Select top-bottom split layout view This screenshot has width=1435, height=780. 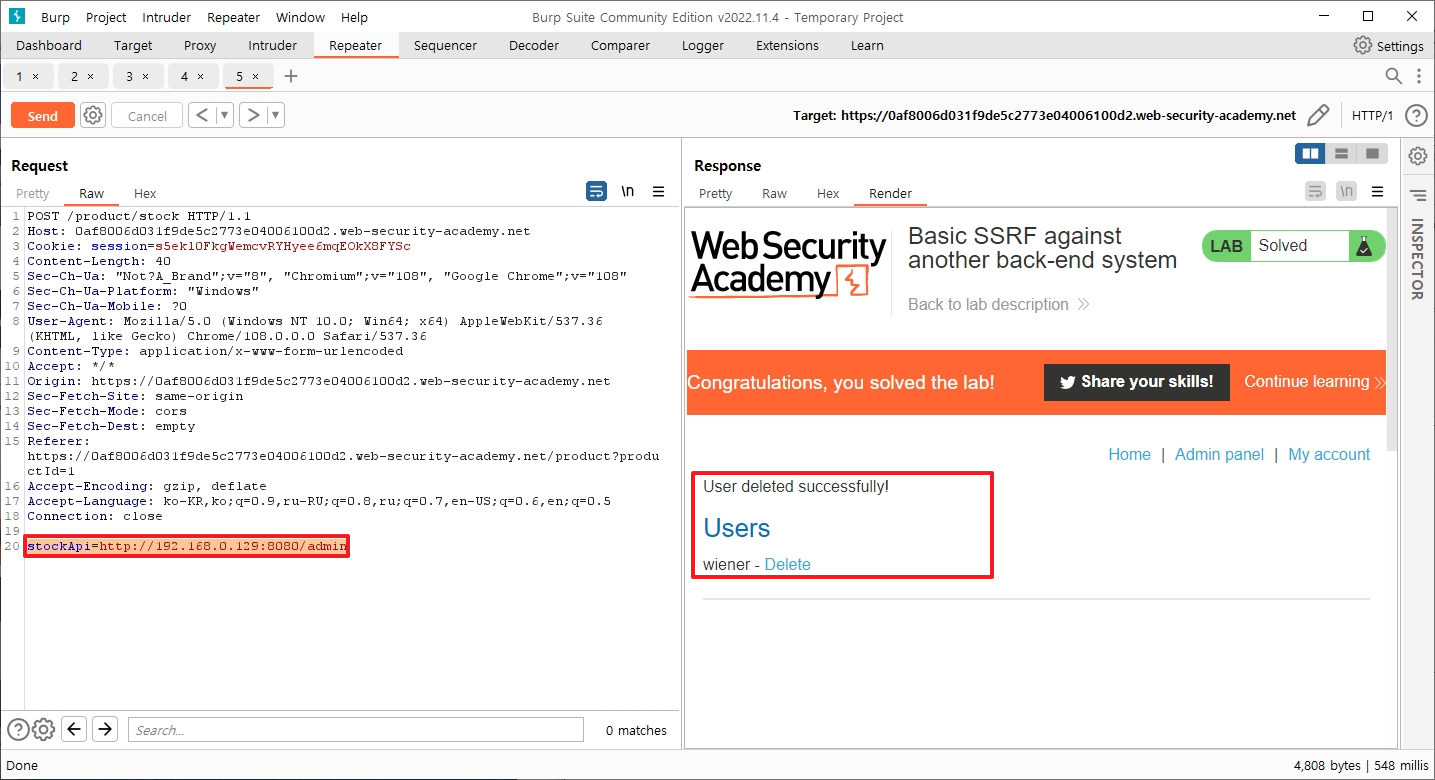[x=1341, y=153]
